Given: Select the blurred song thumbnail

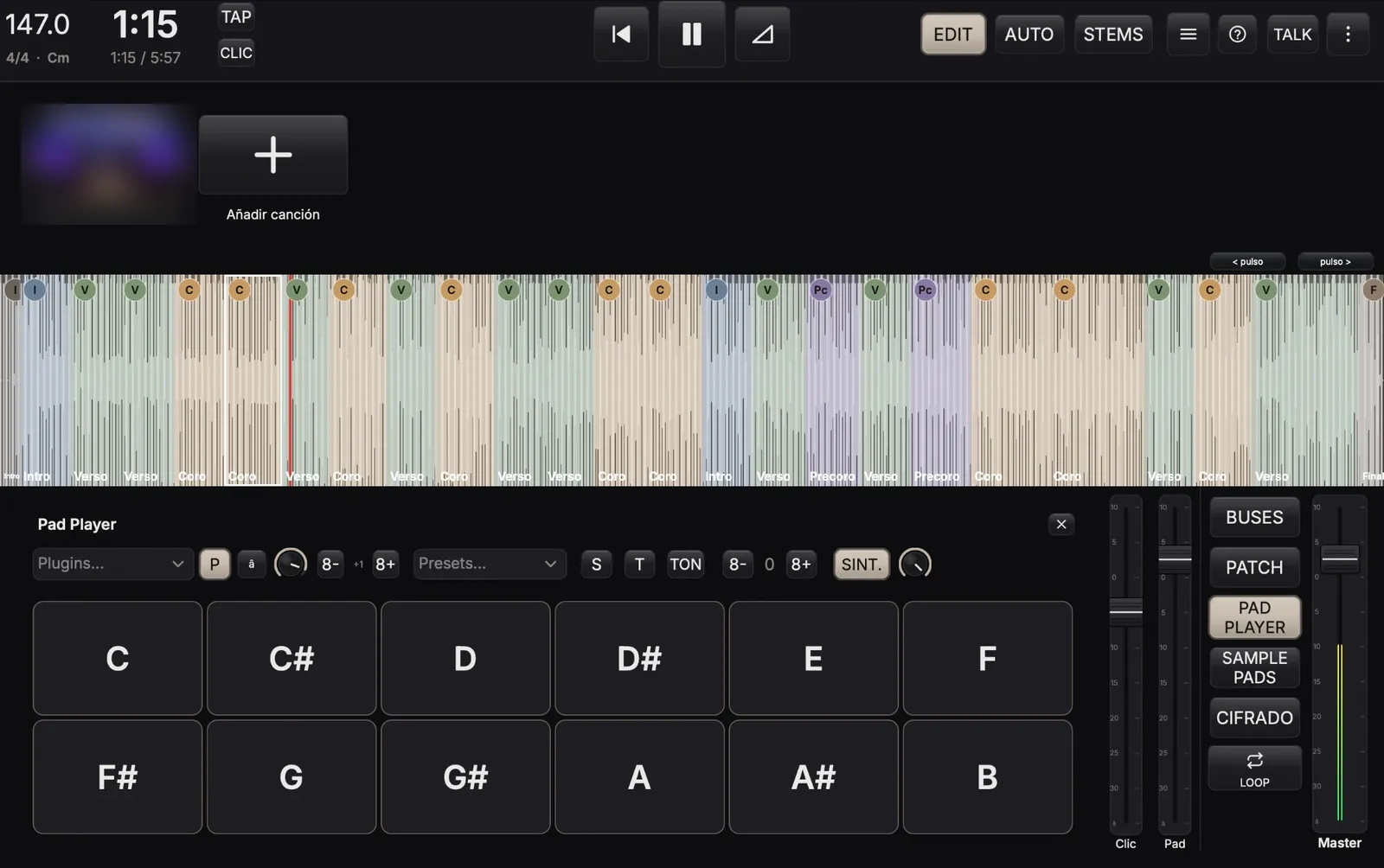Looking at the screenshot, I should (x=107, y=164).
